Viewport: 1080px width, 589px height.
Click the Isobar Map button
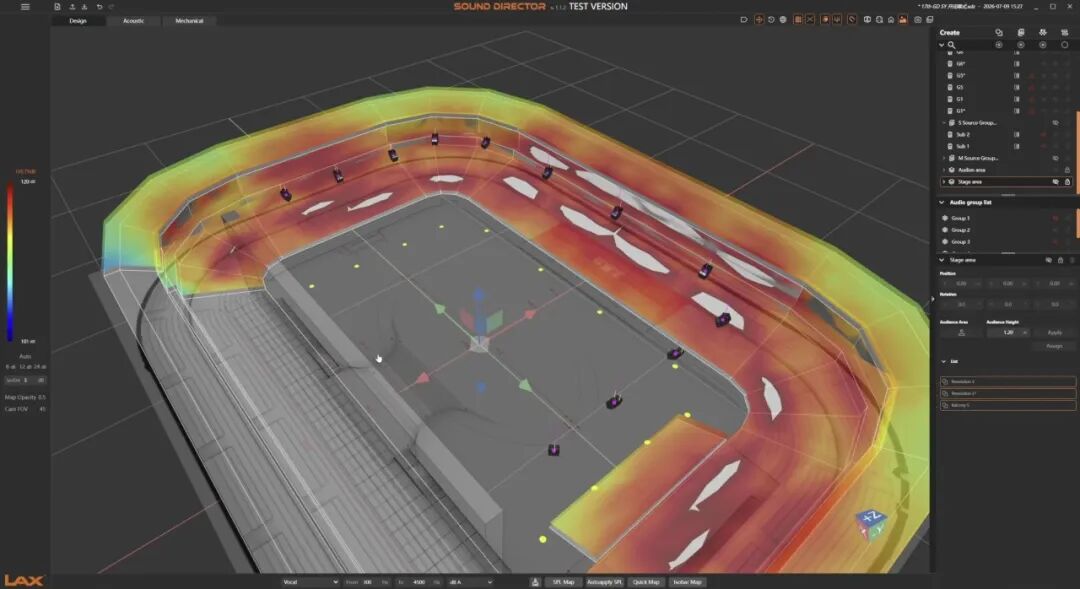coord(687,582)
